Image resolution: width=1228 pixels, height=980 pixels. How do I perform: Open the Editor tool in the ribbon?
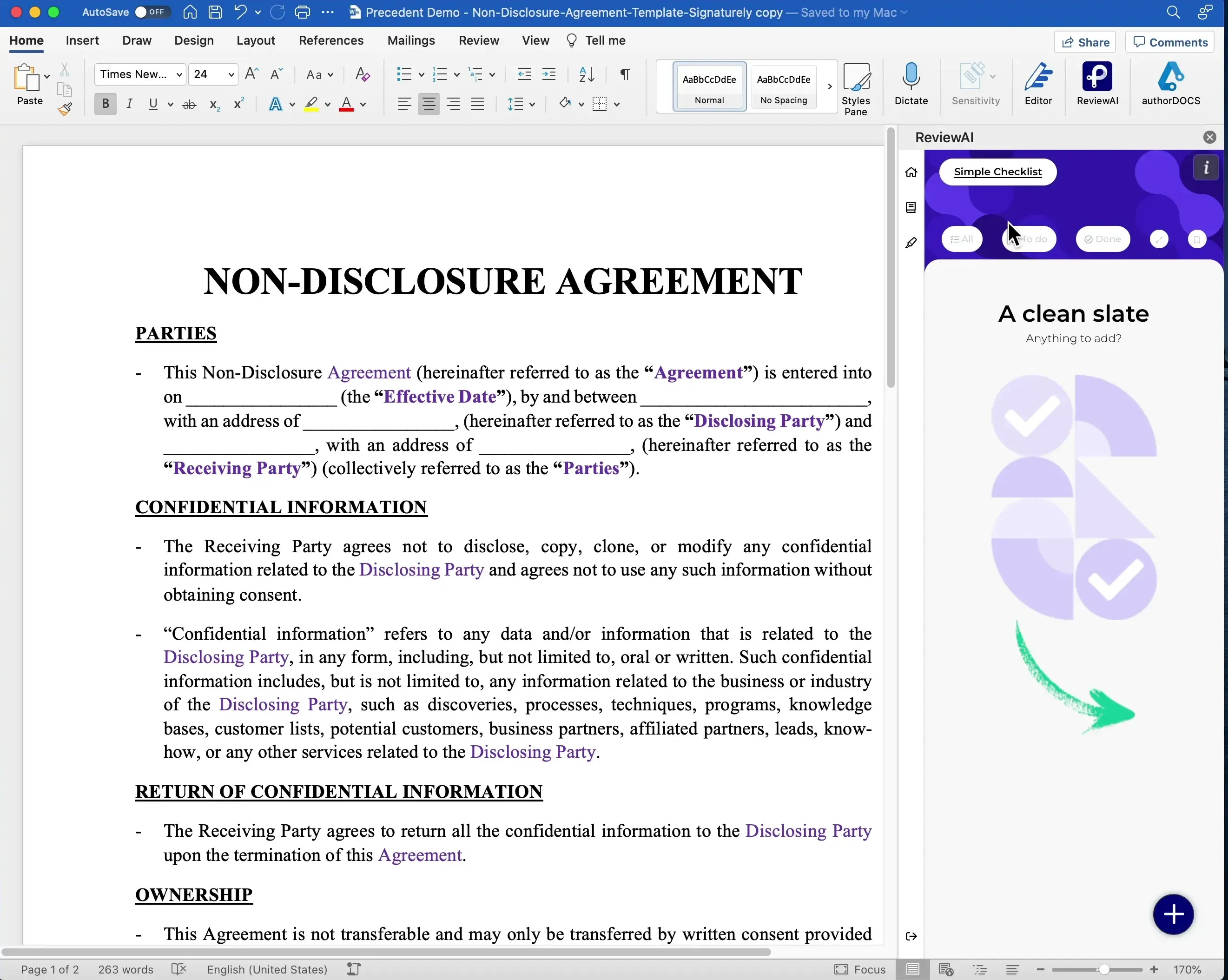[1038, 83]
